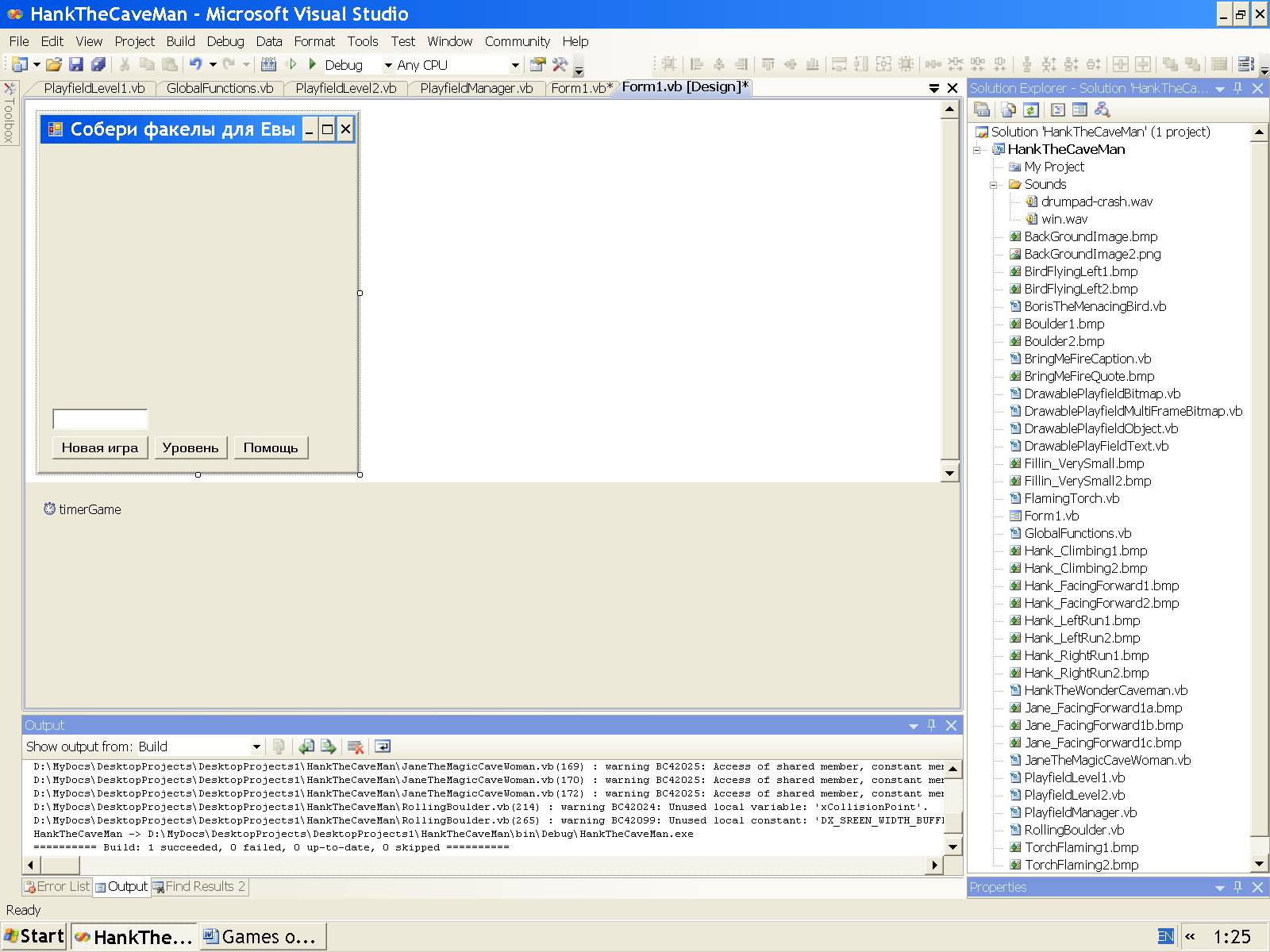
Task: Click View Class Diagram icon in Solution Explorer
Action: coord(1102,110)
